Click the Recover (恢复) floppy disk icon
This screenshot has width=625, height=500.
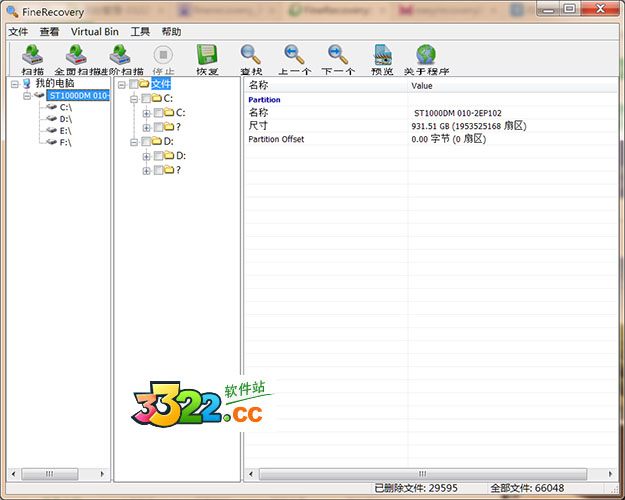[x=207, y=55]
